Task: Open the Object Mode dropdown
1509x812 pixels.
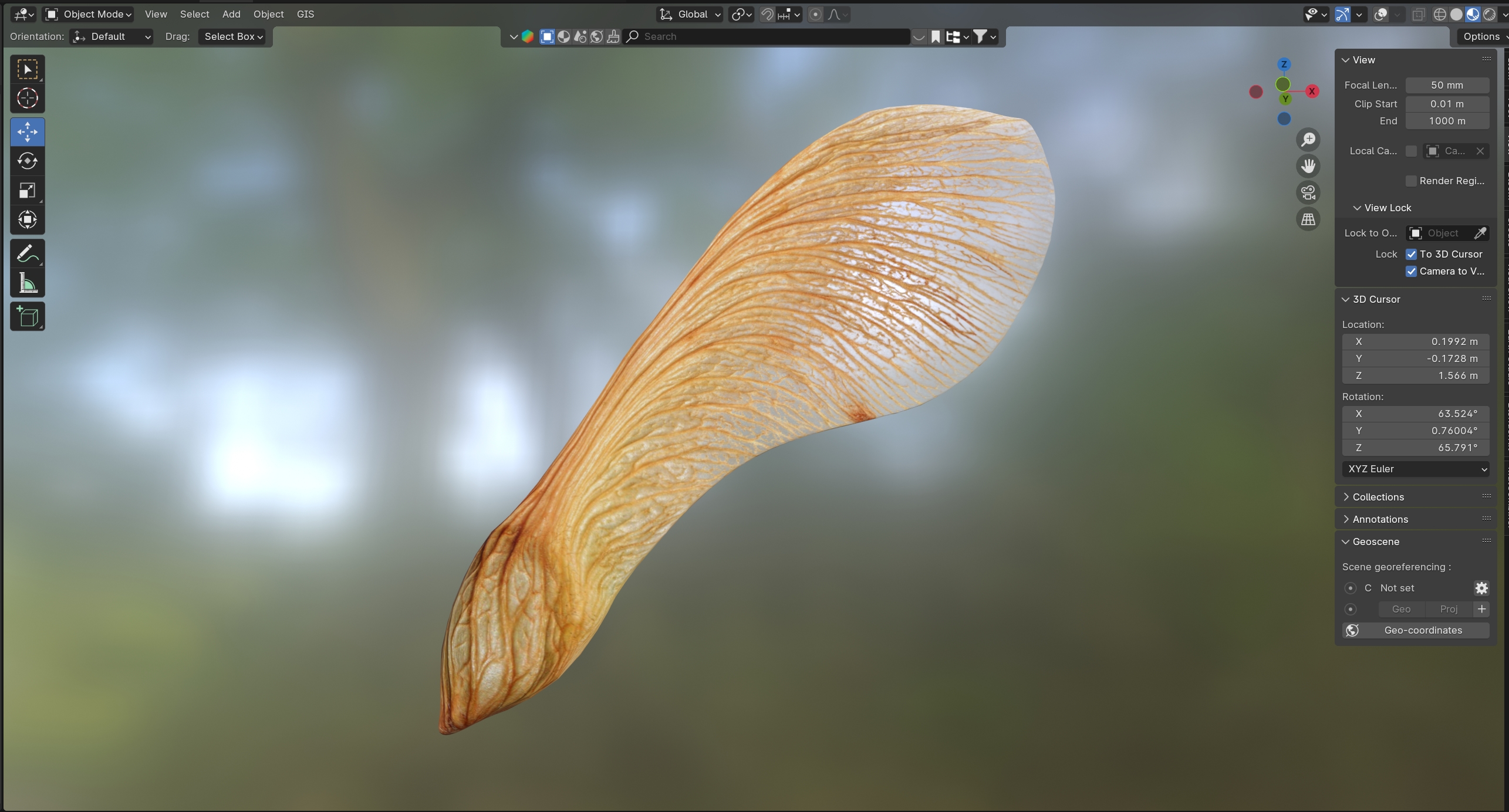Action: (x=89, y=14)
